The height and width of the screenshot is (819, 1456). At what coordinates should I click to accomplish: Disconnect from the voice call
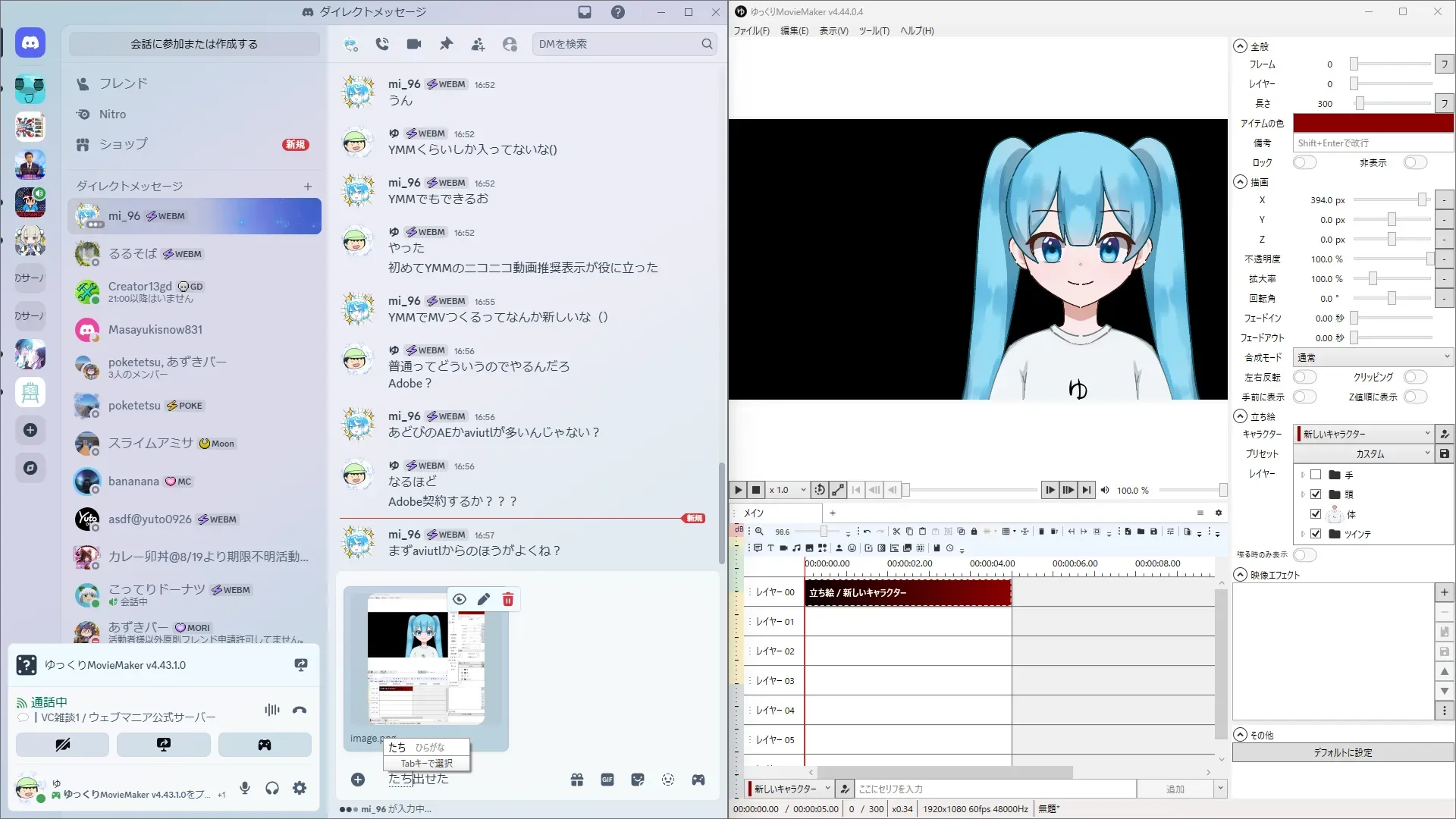click(x=300, y=711)
